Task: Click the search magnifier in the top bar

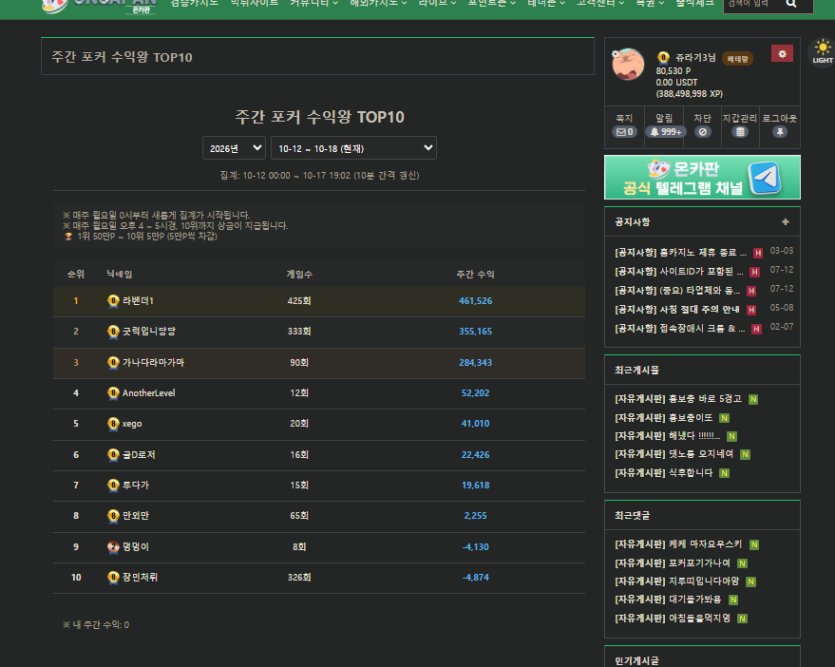Action: pyautogui.click(x=791, y=4)
